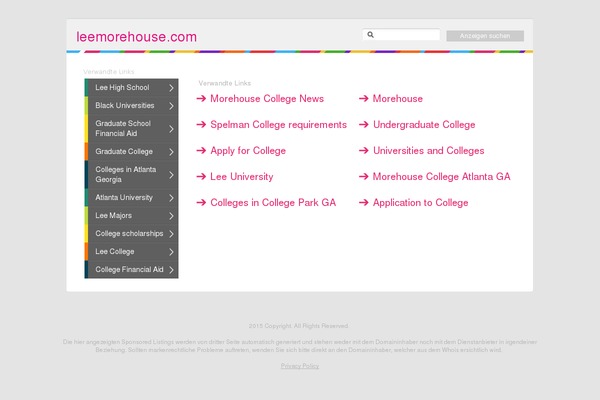Image resolution: width=600 pixels, height=400 pixels.
Task: Focus the search input field
Action: tap(401, 35)
